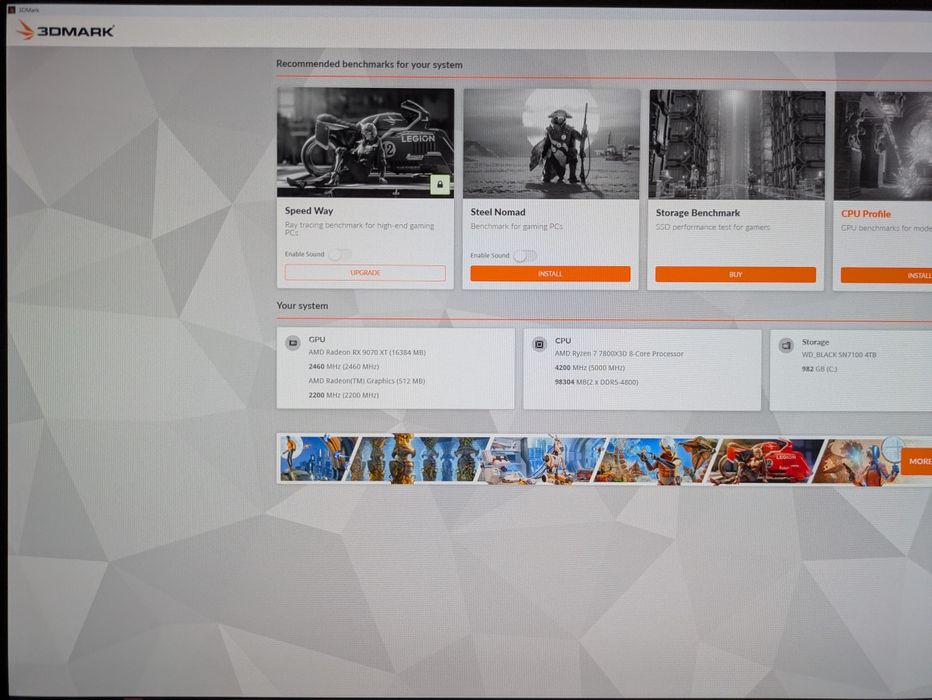The height and width of the screenshot is (700, 932).
Task: Click the Storage drive icon
Action: pyautogui.click(x=786, y=345)
